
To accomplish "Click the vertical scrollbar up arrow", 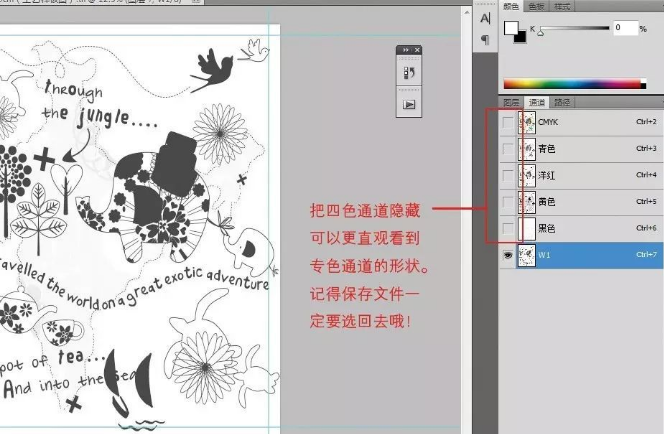I will coord(467,13).
